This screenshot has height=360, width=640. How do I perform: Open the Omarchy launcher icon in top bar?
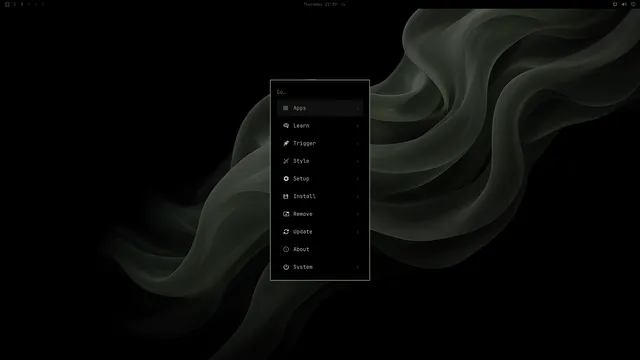[x=7, y=4]
